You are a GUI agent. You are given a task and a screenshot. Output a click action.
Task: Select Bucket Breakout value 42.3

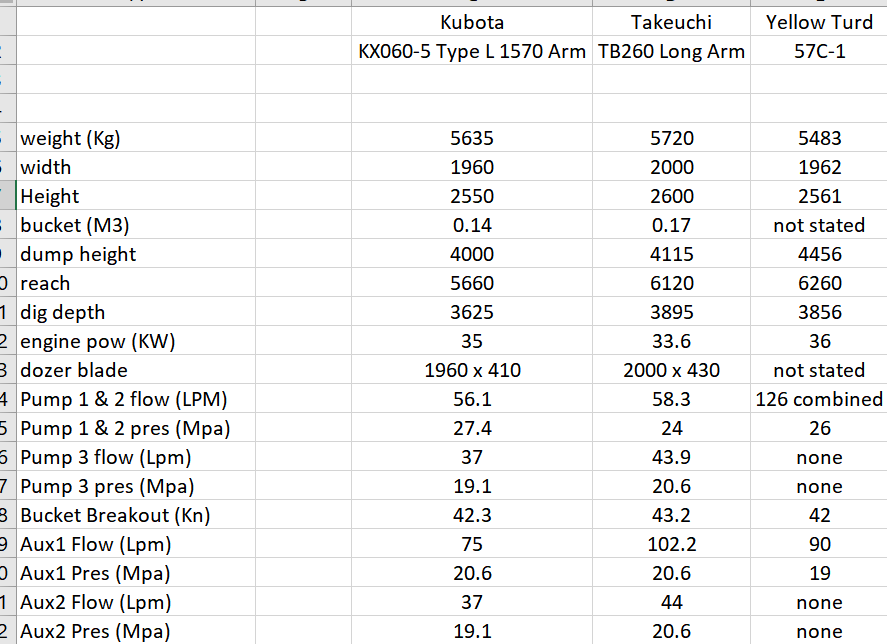pos(472,515)
